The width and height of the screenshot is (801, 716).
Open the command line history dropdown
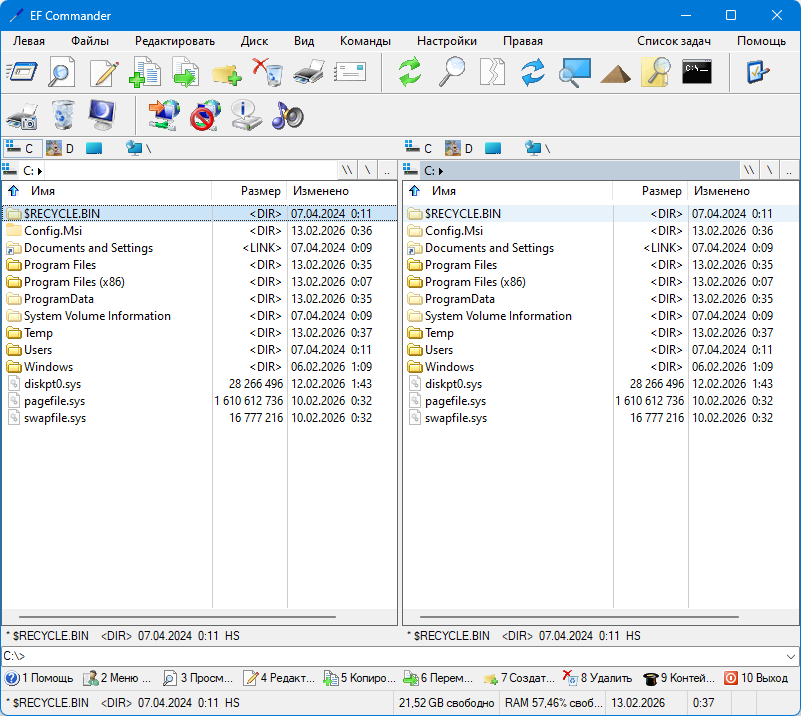tap(791, 656)
